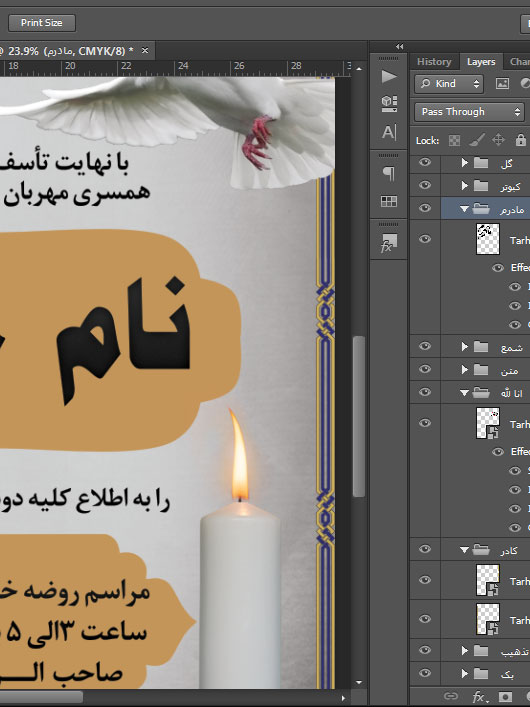Switch to the Channels tab
Image resolution: width=530 pixels, height=707 pixels.
(x=519, y=62)
